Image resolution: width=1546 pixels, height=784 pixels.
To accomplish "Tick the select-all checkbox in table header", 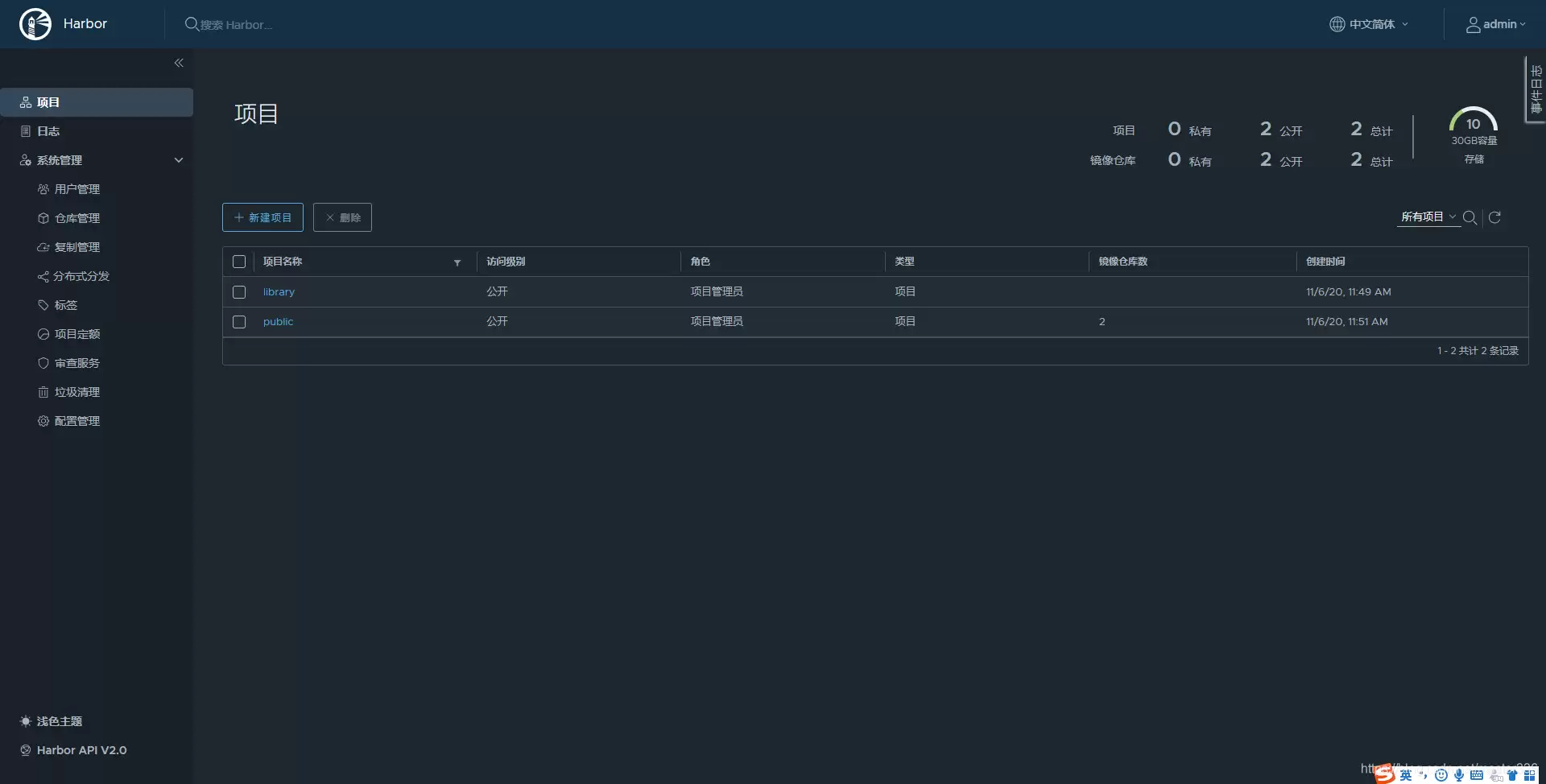I will 239,262.
